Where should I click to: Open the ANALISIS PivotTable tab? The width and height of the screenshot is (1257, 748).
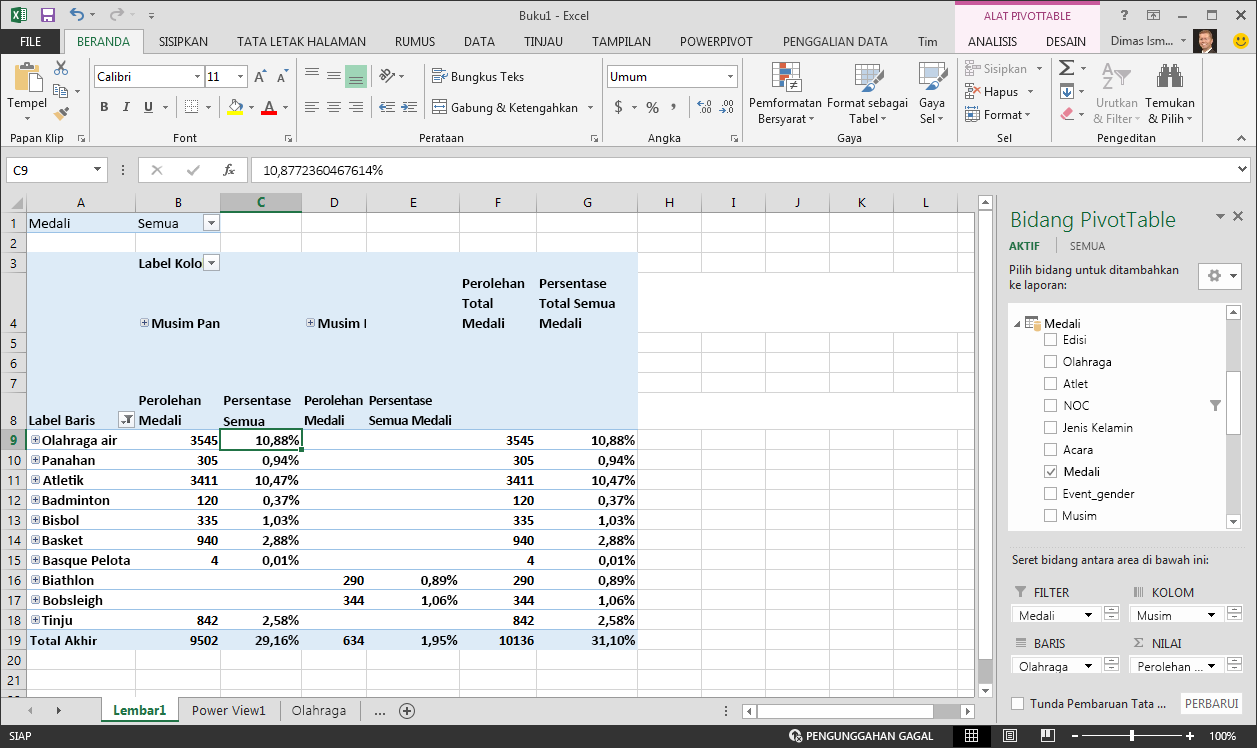(993, 42)
